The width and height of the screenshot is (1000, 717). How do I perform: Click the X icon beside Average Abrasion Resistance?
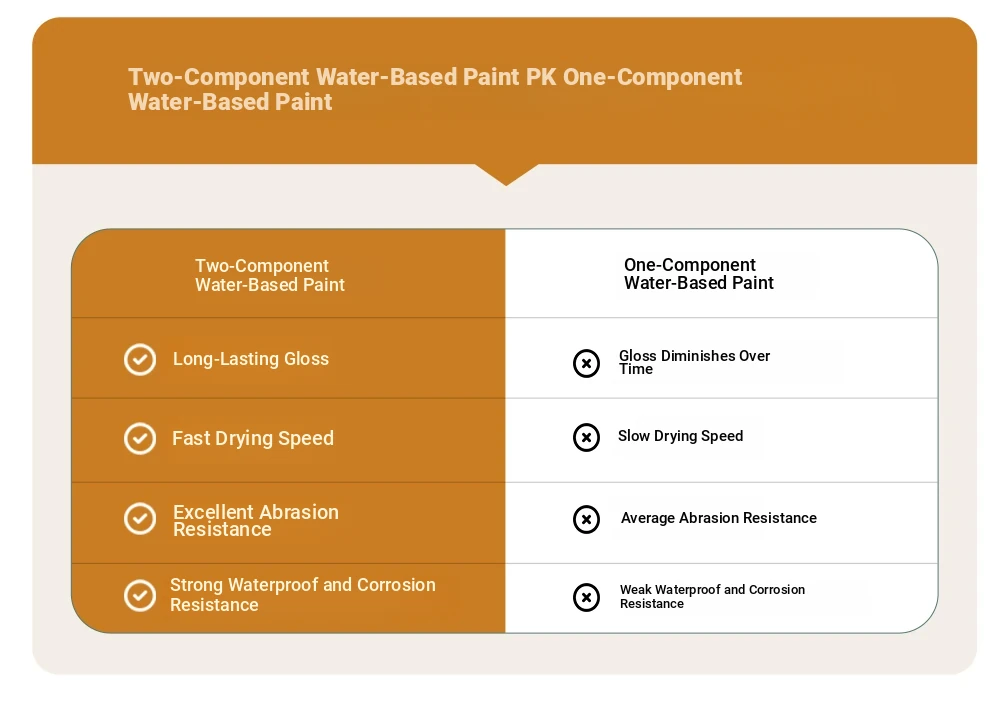586,519
